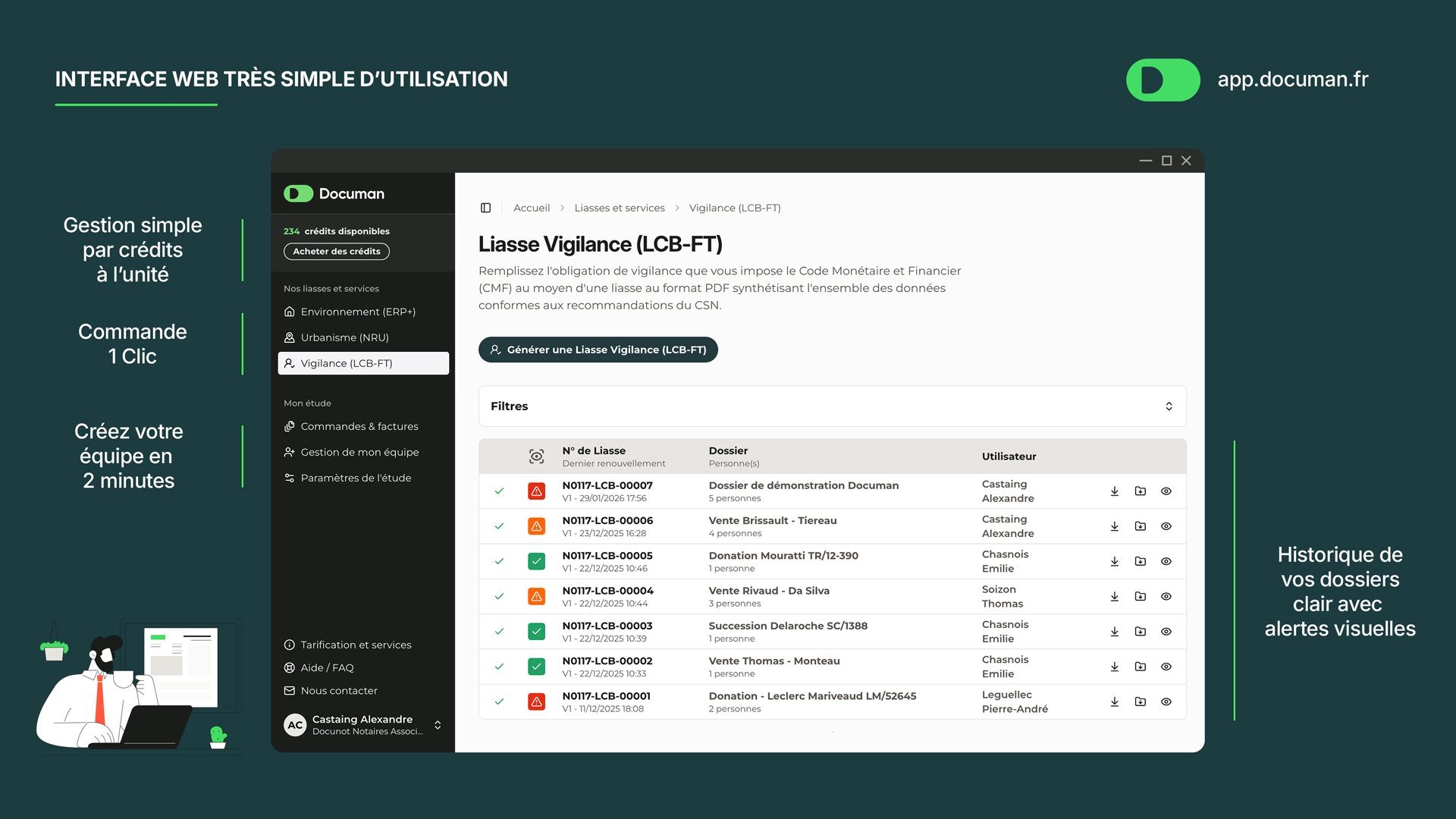Save Vente Thomas - Monteau to folder
Image resolution: width=1456 pixels, height=819 pixels.
pyautogui.click(x=1141, y=667)
